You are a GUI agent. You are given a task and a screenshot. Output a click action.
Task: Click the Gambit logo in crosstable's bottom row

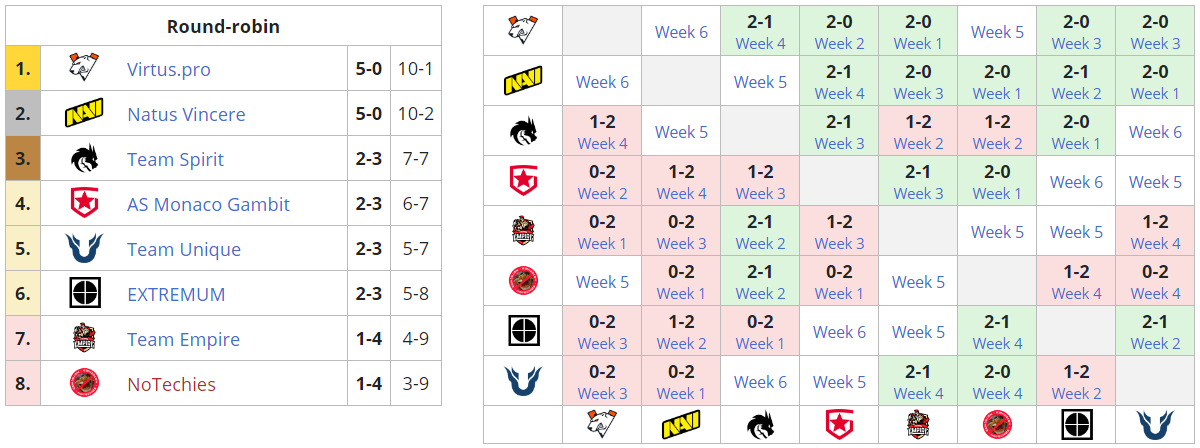839,424
